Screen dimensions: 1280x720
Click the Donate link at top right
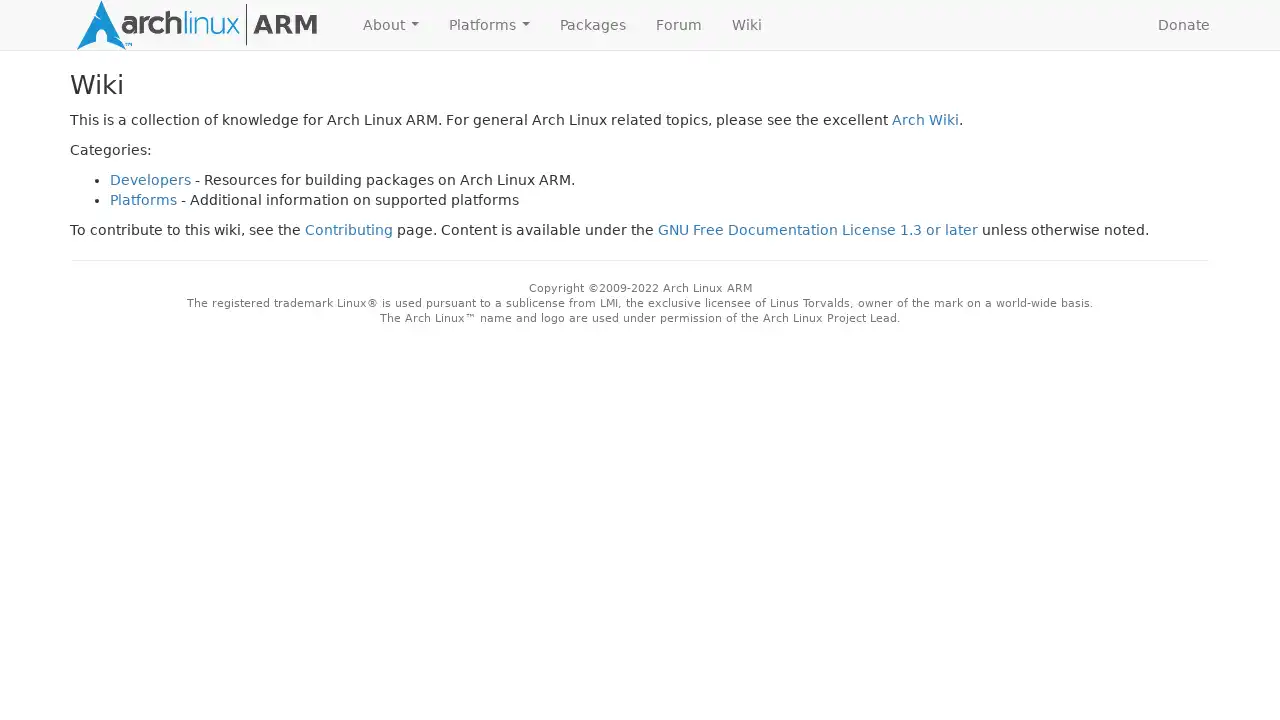[x=1183, y=25]
